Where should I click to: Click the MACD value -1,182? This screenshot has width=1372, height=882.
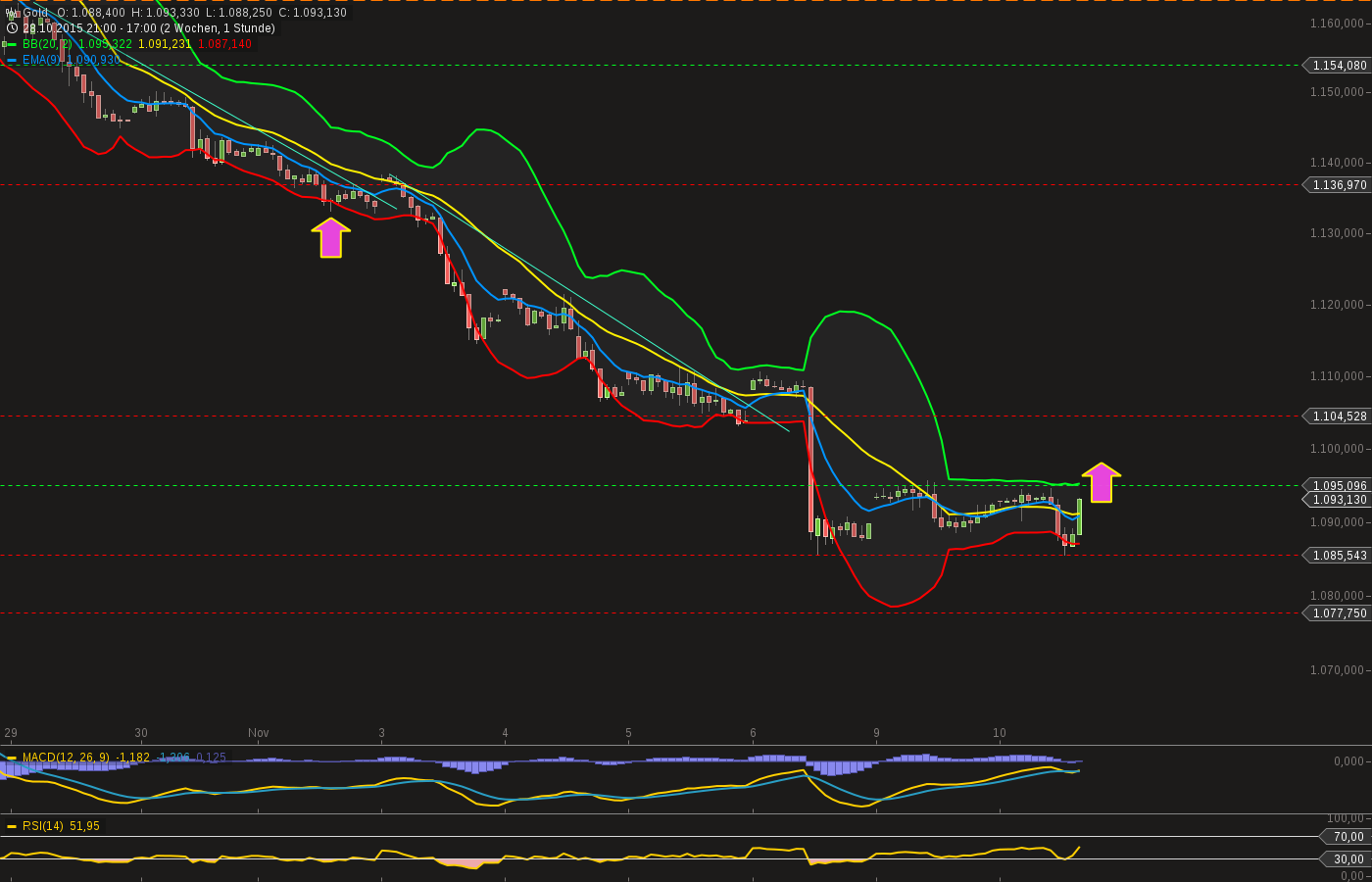click(132, 758)
